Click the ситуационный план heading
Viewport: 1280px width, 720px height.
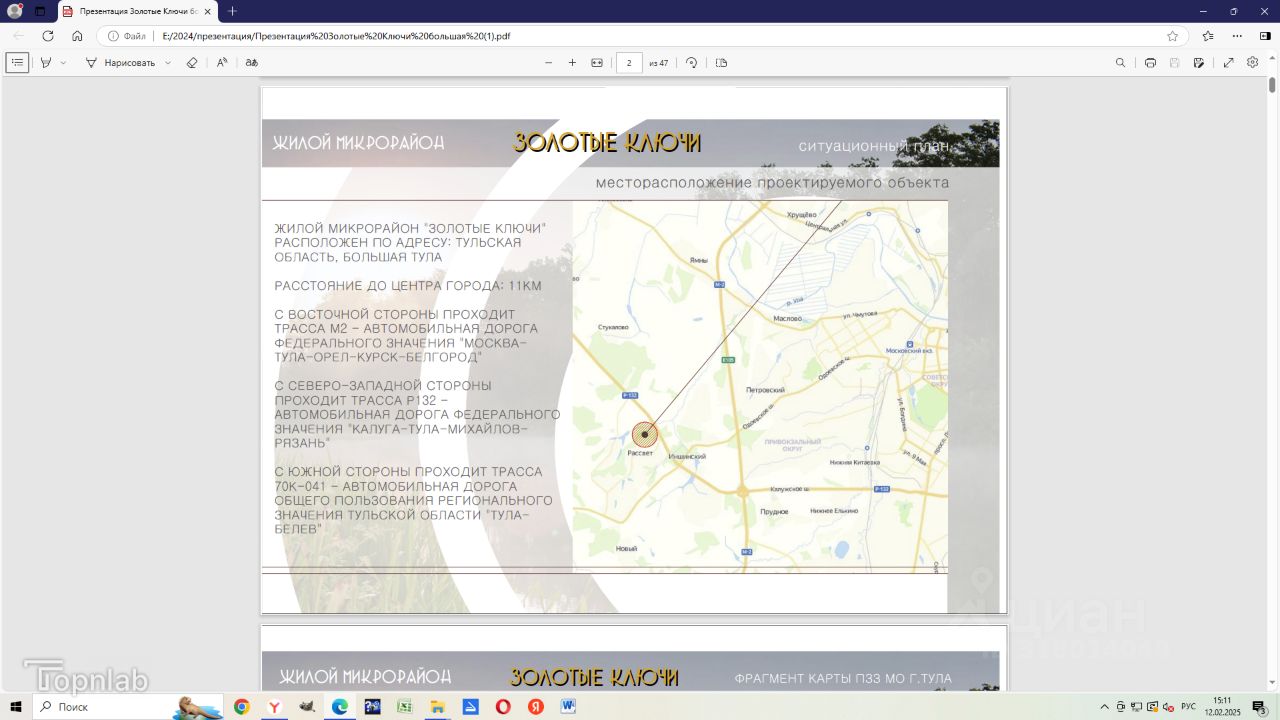click(x=874, y=146)
